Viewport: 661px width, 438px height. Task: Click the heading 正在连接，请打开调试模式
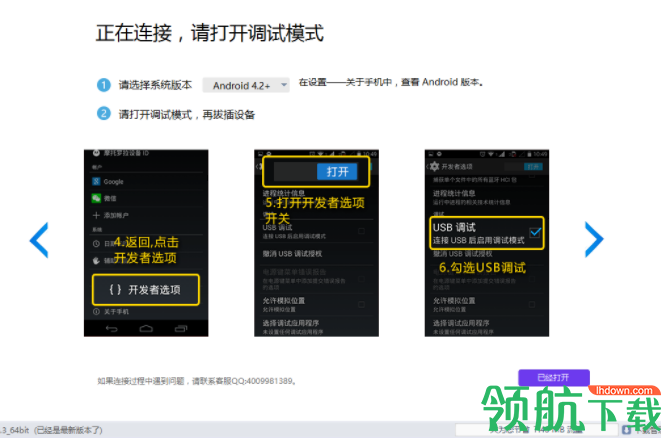[x=210, y=33]
